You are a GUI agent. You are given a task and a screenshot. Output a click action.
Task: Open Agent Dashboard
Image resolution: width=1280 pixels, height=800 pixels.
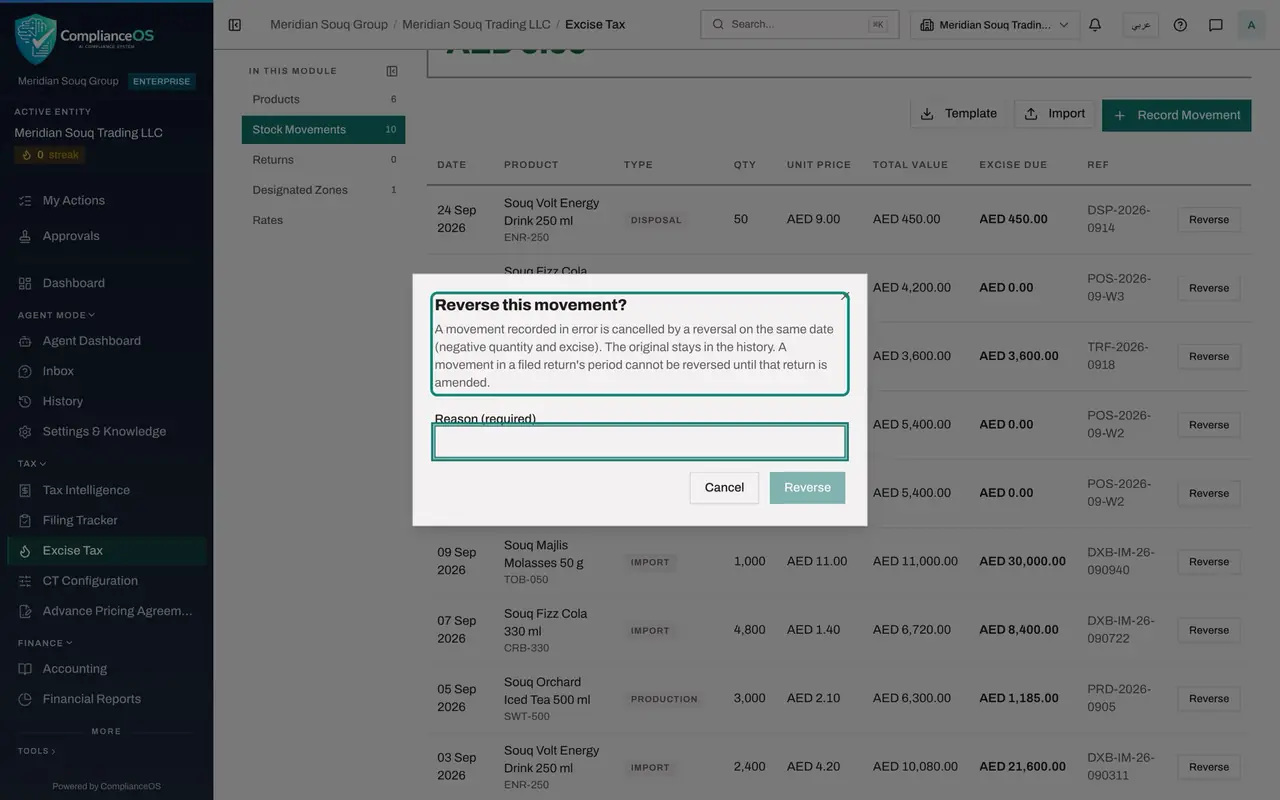[107, 341]
